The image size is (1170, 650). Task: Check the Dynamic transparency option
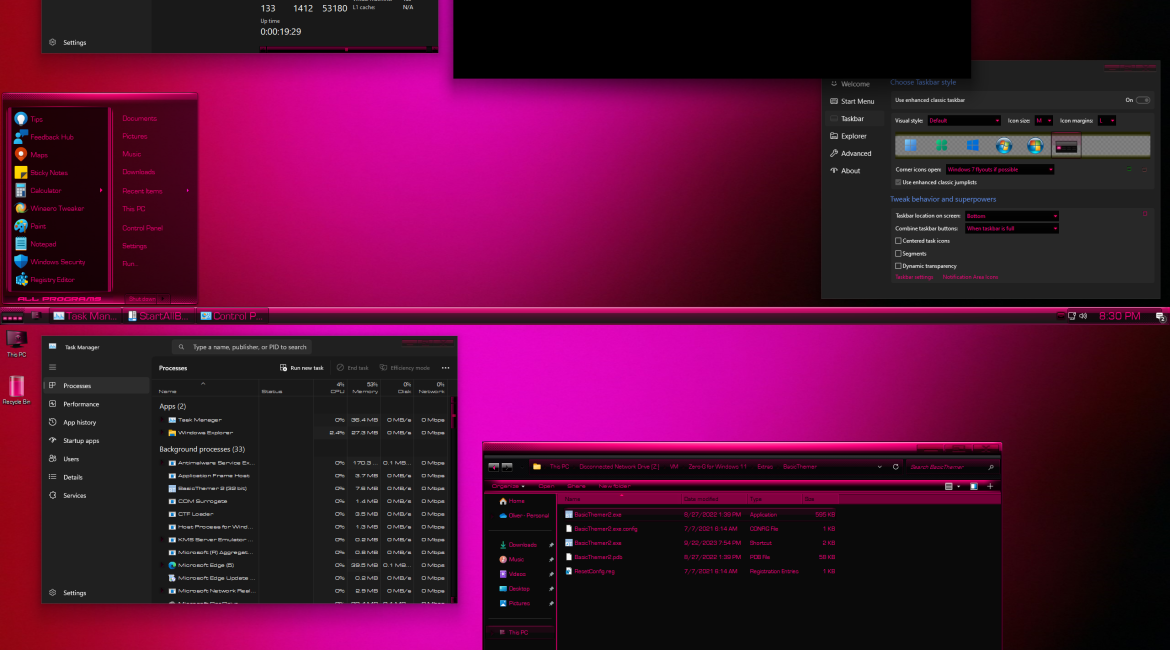click(x=898, y=266)
